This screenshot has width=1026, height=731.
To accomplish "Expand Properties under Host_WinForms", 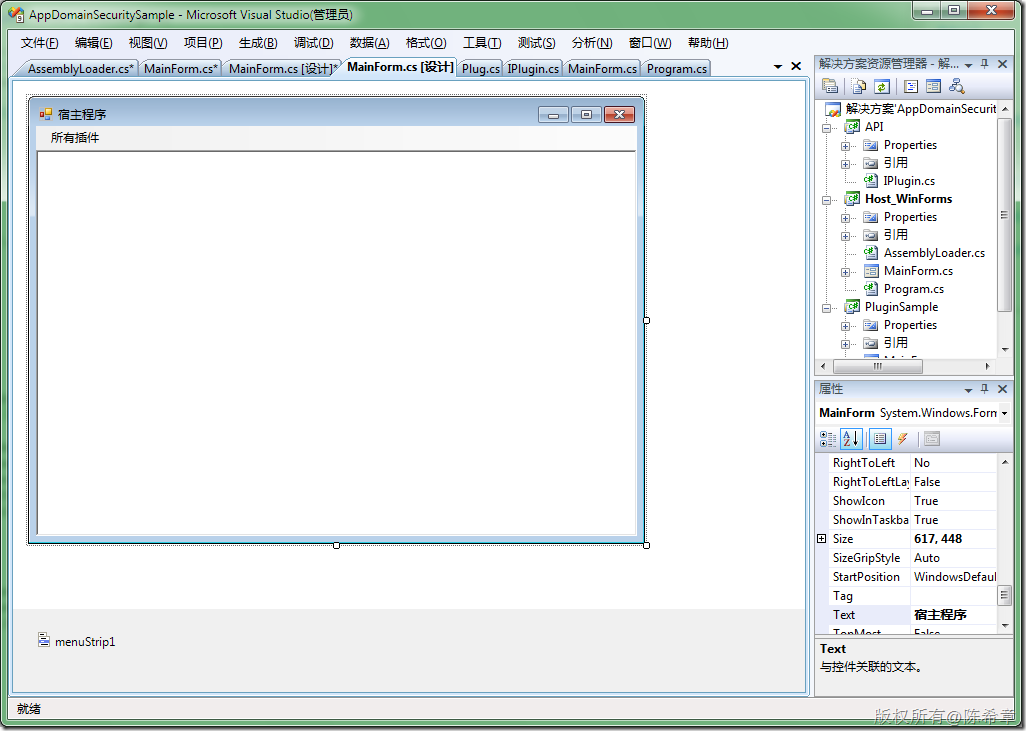I will pos(845,218).
